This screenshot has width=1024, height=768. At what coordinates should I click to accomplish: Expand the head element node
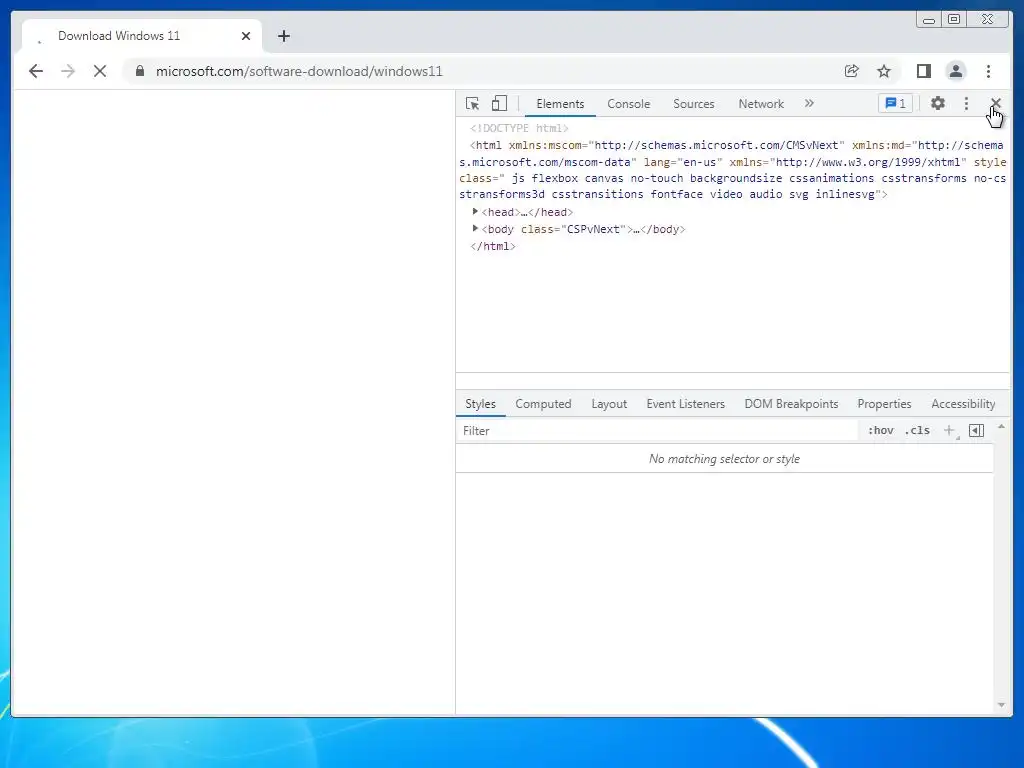point(475,212)
